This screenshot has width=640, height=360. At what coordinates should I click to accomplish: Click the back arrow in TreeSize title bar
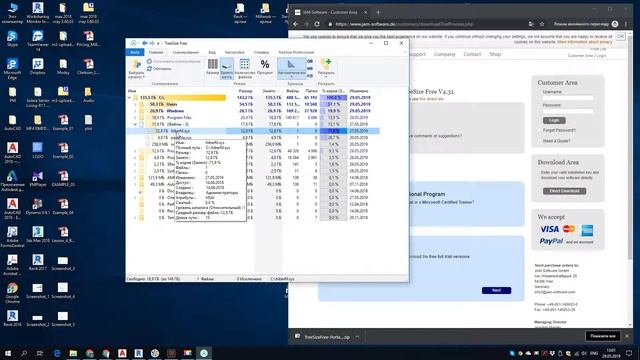pyautogui.click(x=144, y=43)
